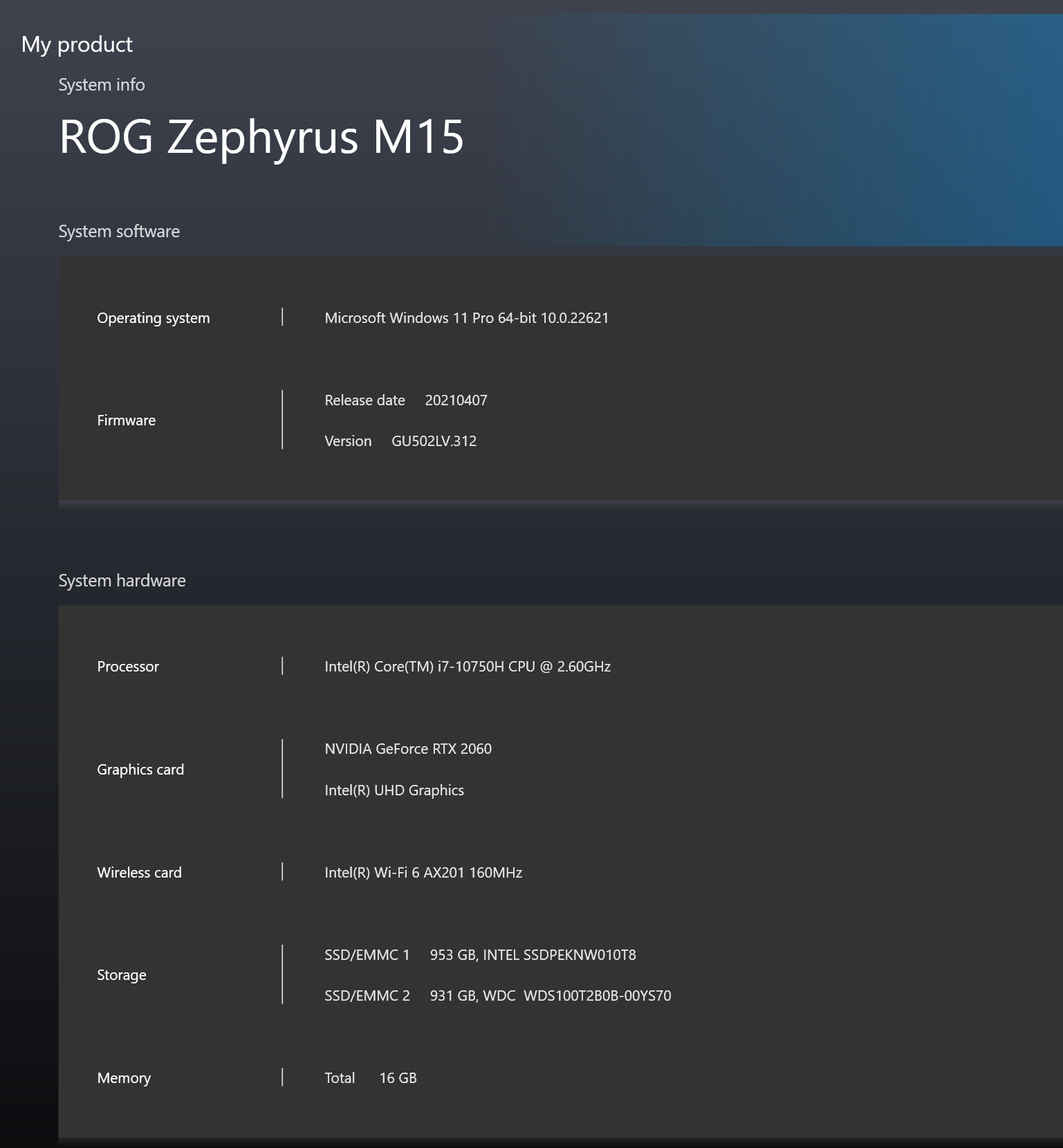
Task: Click the NVIDIA GeForce RTX 2060 entry
Action: click(x=408, y=749)
